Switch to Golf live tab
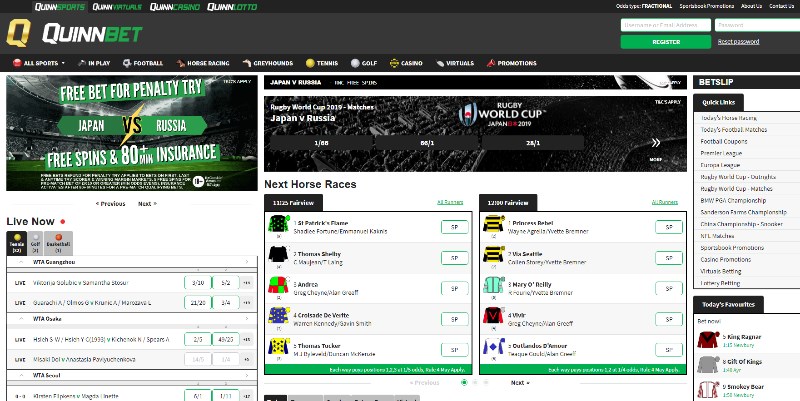The width and height of the screenshot is (800, 401). 35,243
